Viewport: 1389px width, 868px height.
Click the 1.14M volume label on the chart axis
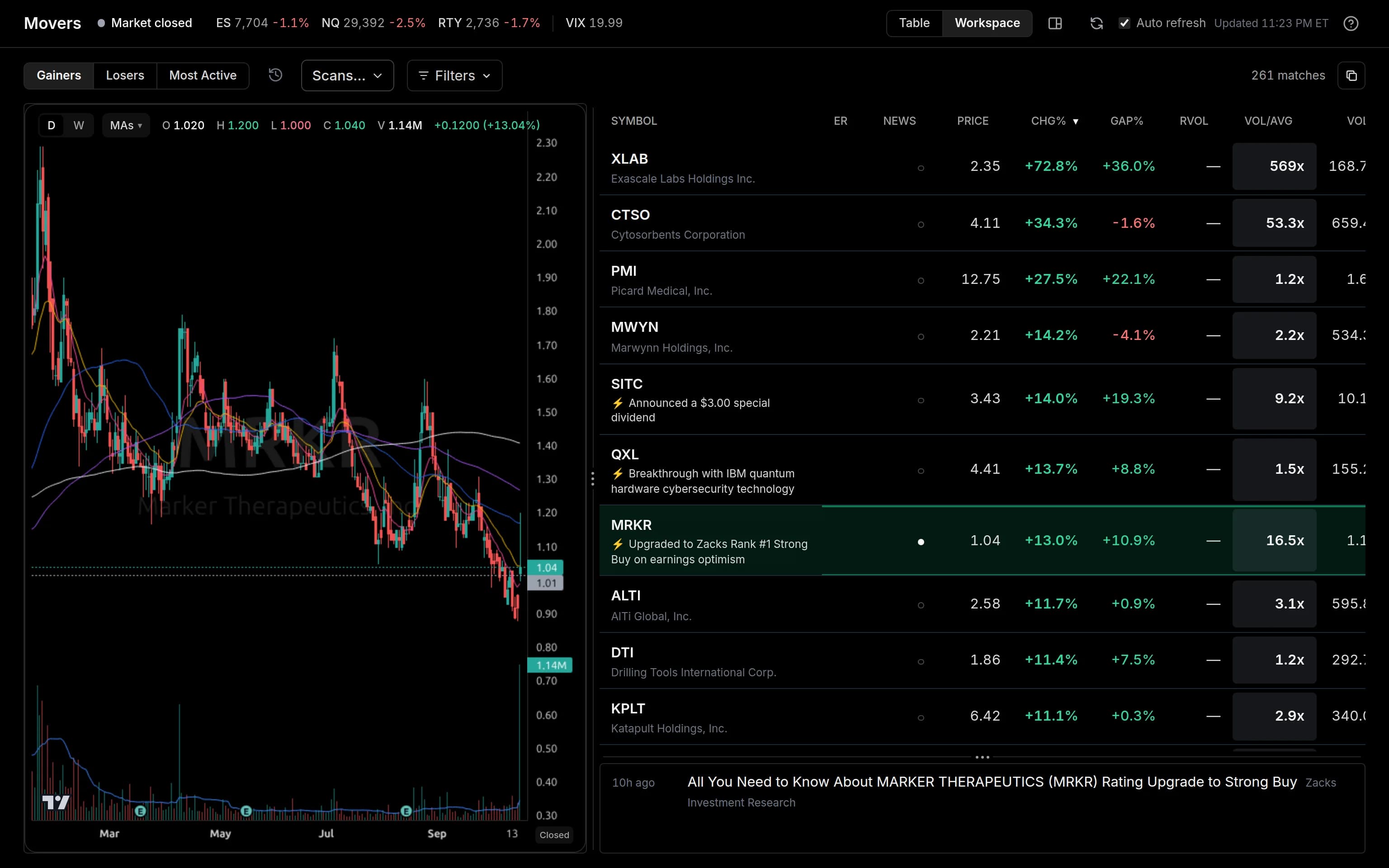[550, 665]
